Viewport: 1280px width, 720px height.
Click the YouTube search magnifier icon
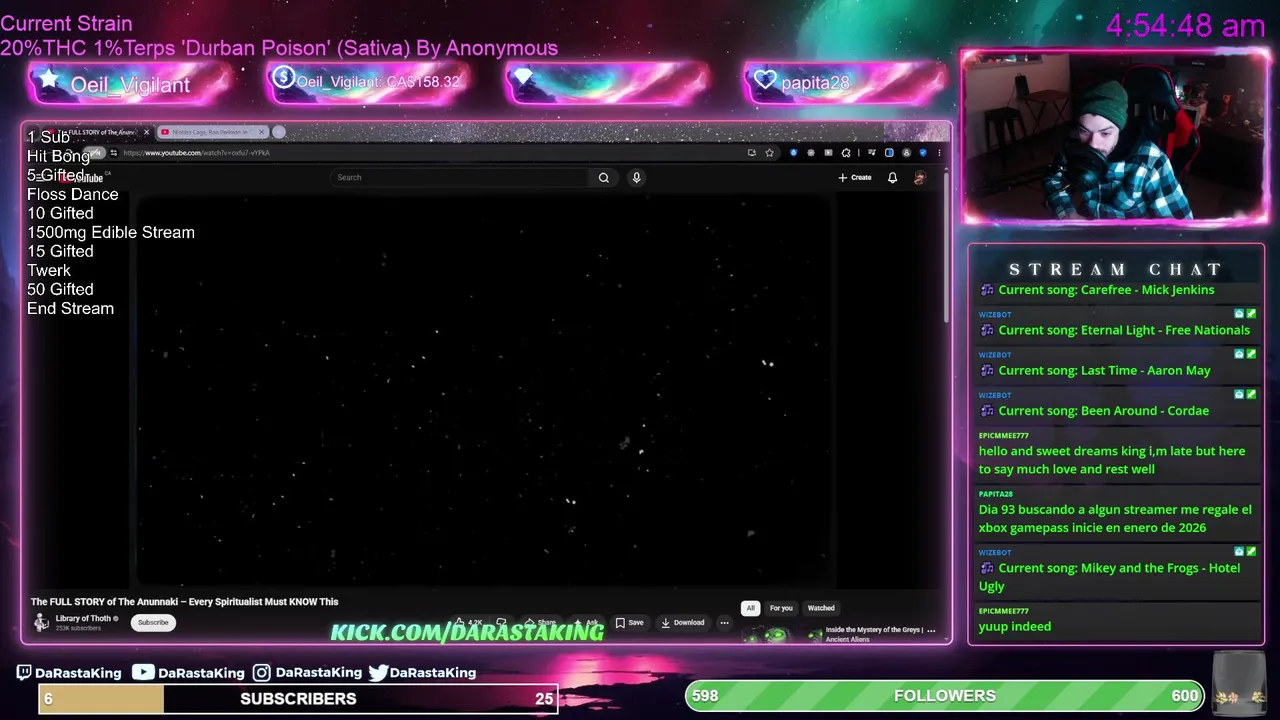pos(604,177)
